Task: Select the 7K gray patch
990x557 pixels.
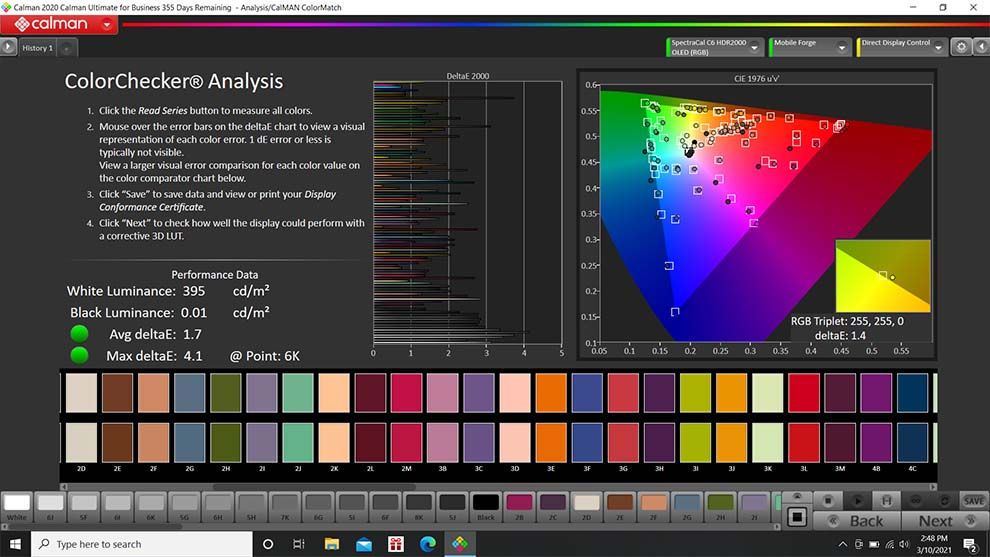Action: point(285,507)
